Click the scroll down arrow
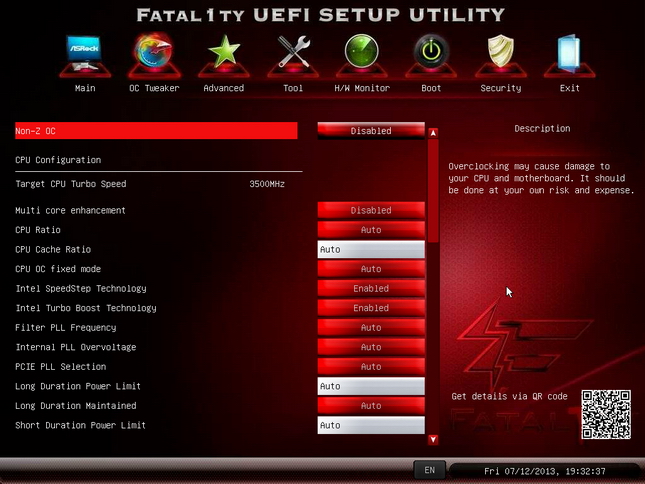The width and height of the screenshot is (645, 484). pyautogui.click(x=433, y=439)
